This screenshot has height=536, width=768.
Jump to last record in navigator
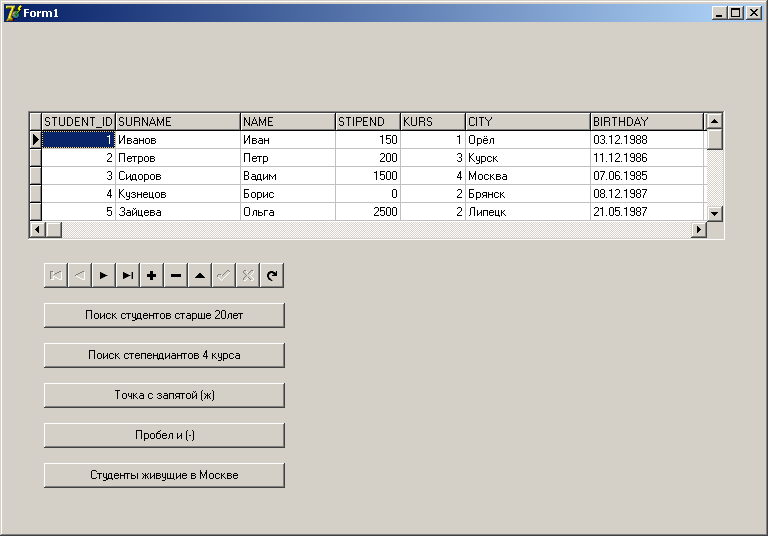pos(128,275)
